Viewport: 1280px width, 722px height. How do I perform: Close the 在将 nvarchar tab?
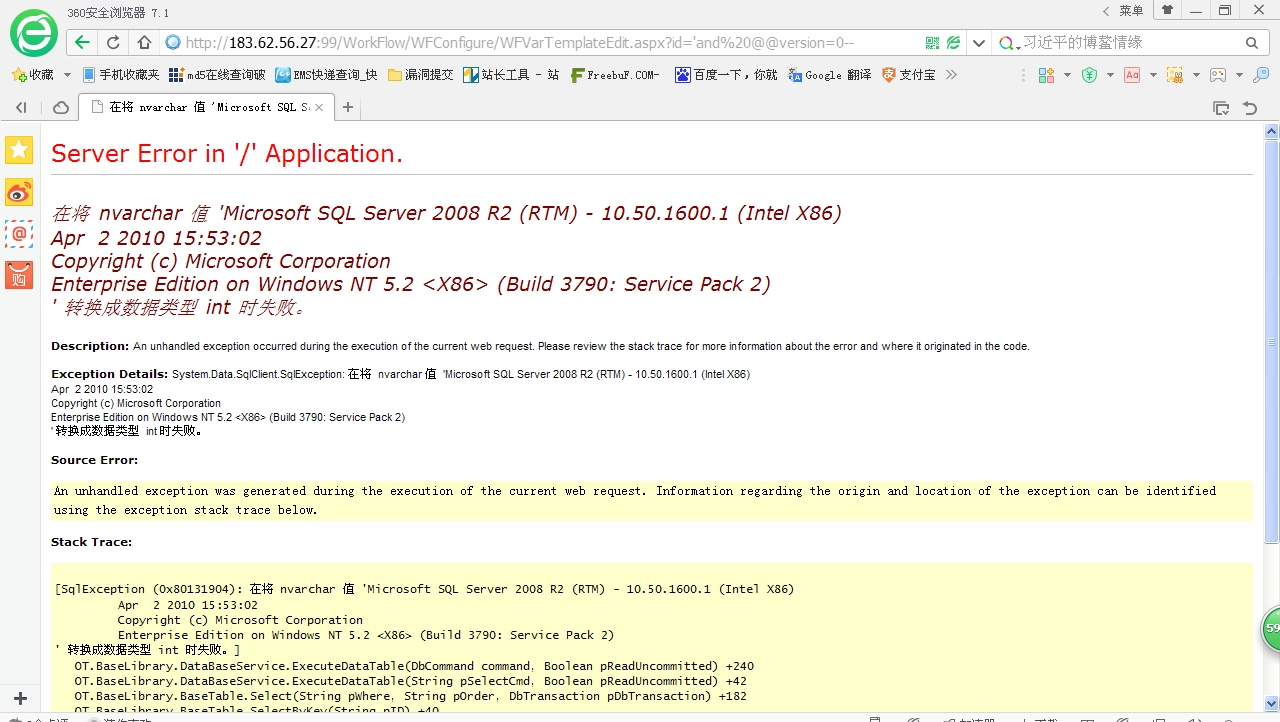[x=319, y=107]
